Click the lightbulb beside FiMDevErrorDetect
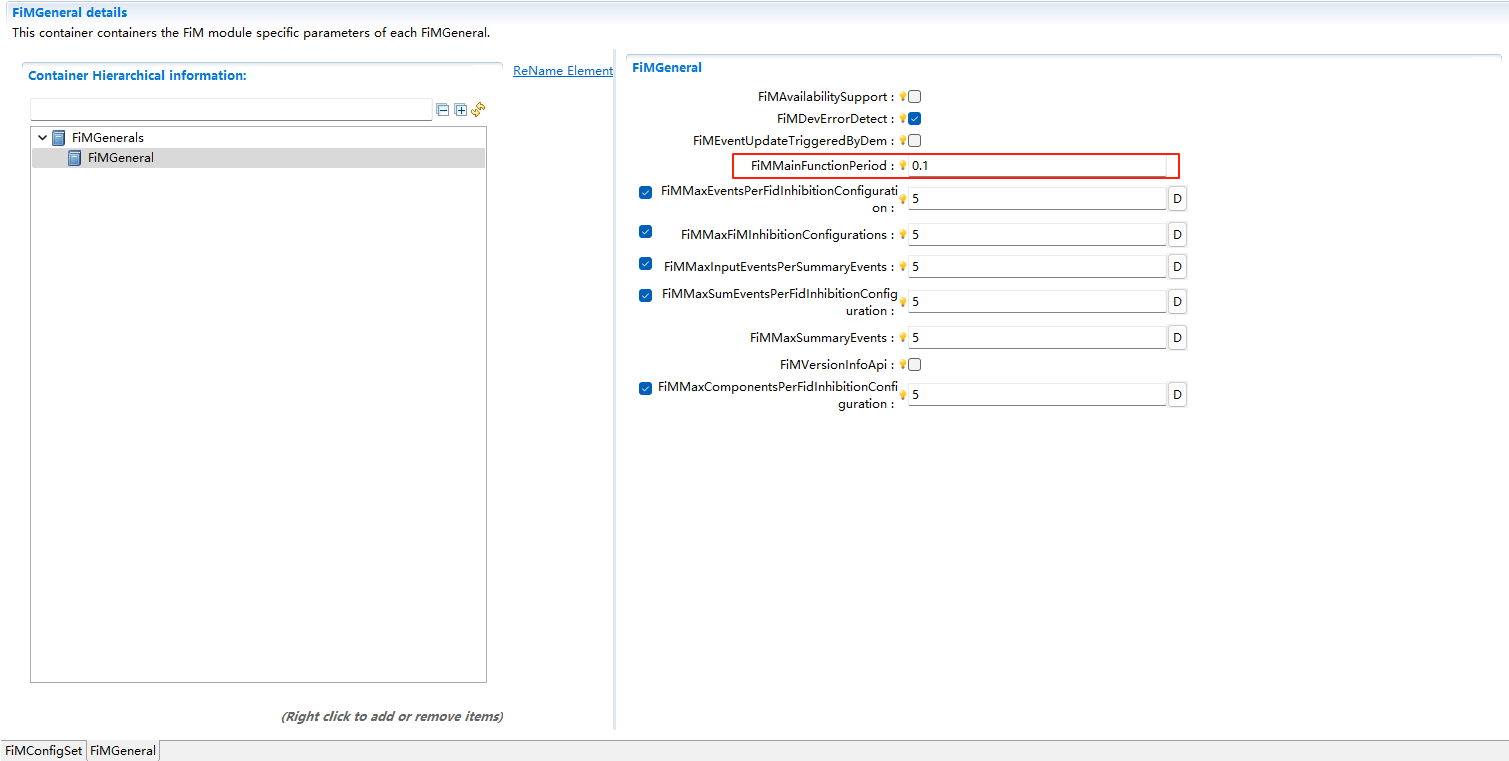The image size is (1509, 761). pyautogui.click(x=902, y=118)
